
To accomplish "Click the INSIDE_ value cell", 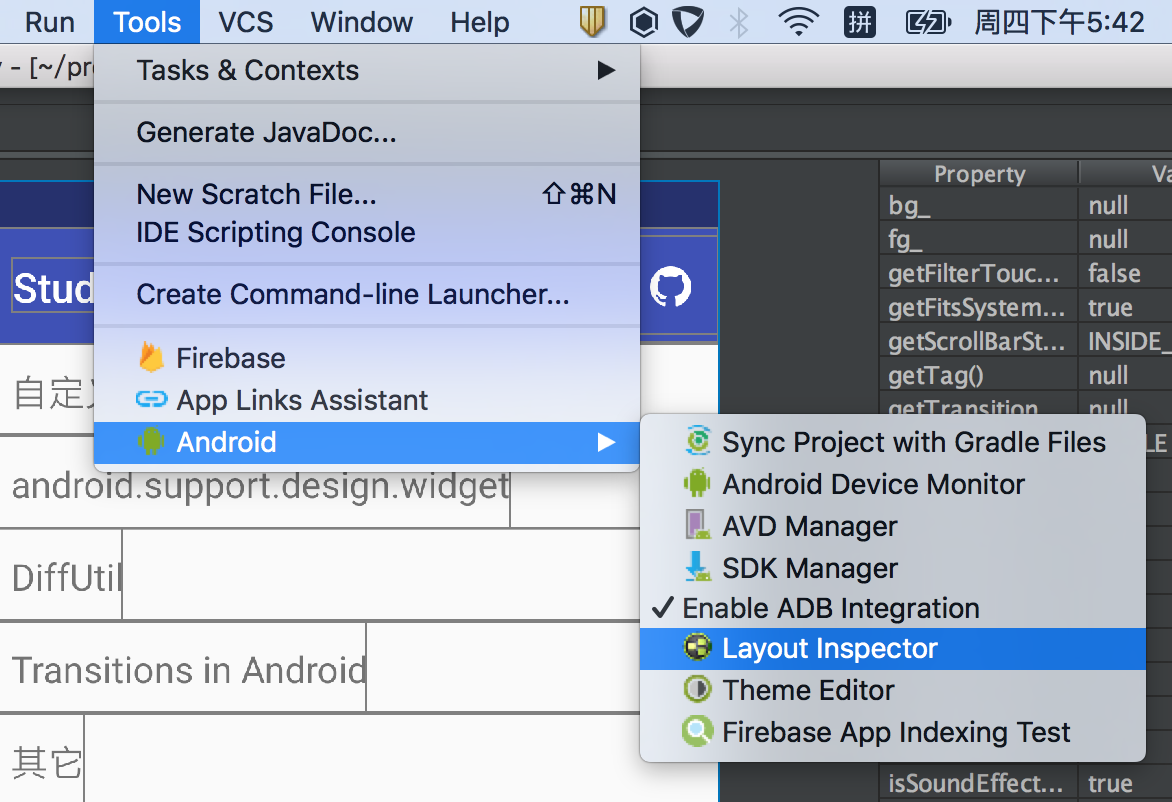I will (1126, 342).
